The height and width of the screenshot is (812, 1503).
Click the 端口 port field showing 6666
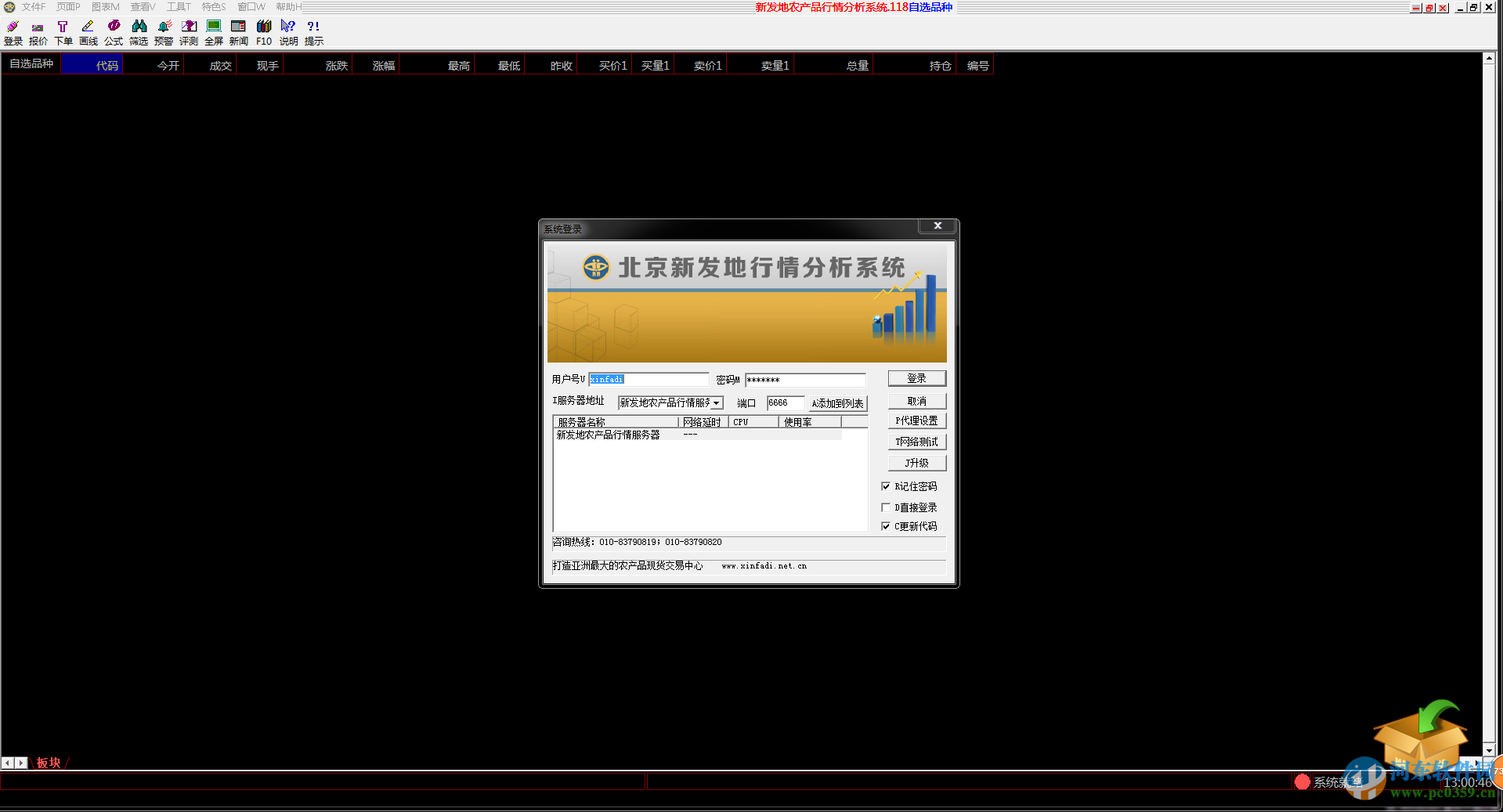click(x=786, y=403)
